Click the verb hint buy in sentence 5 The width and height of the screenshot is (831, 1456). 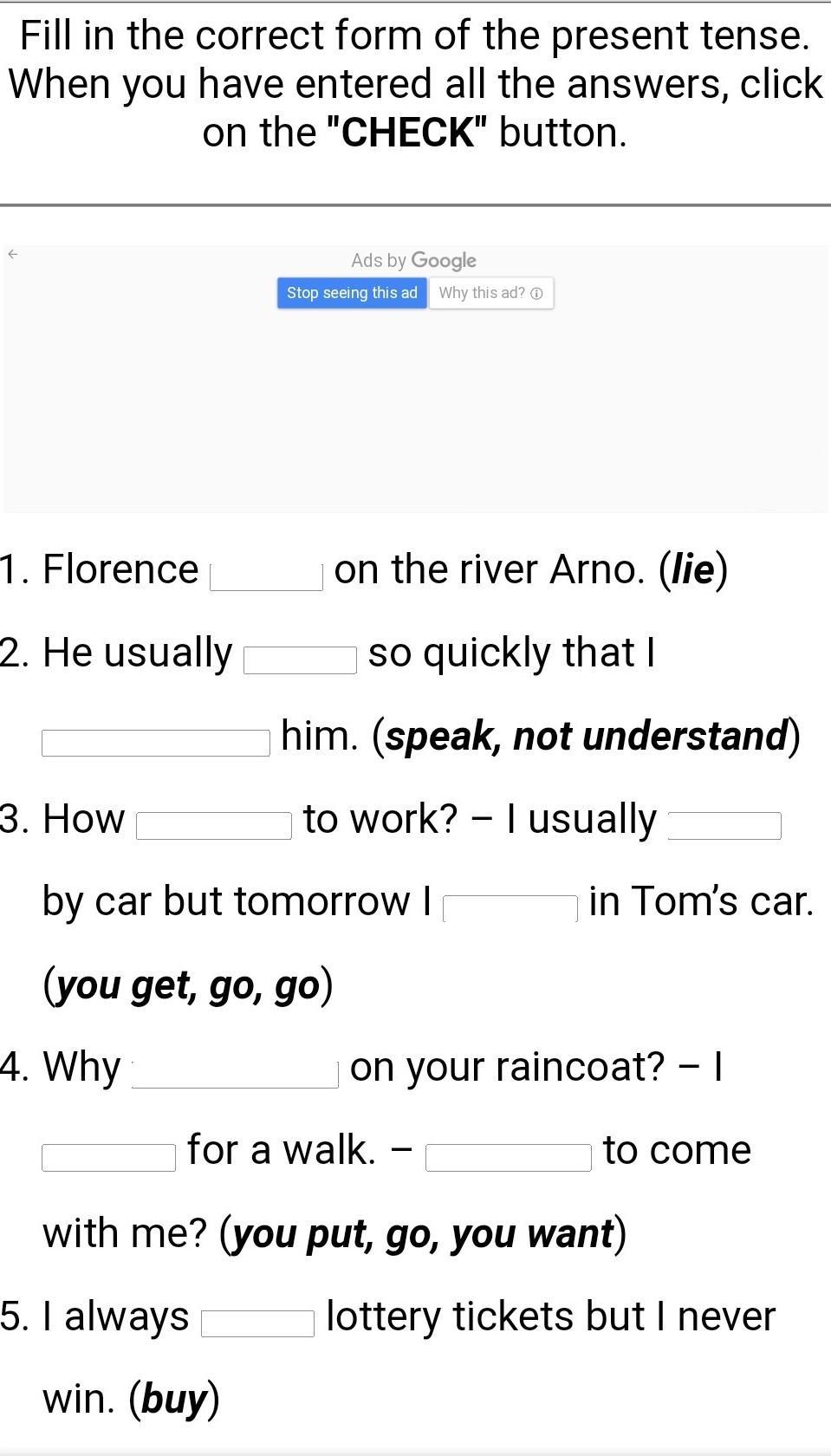(174, 1399)
